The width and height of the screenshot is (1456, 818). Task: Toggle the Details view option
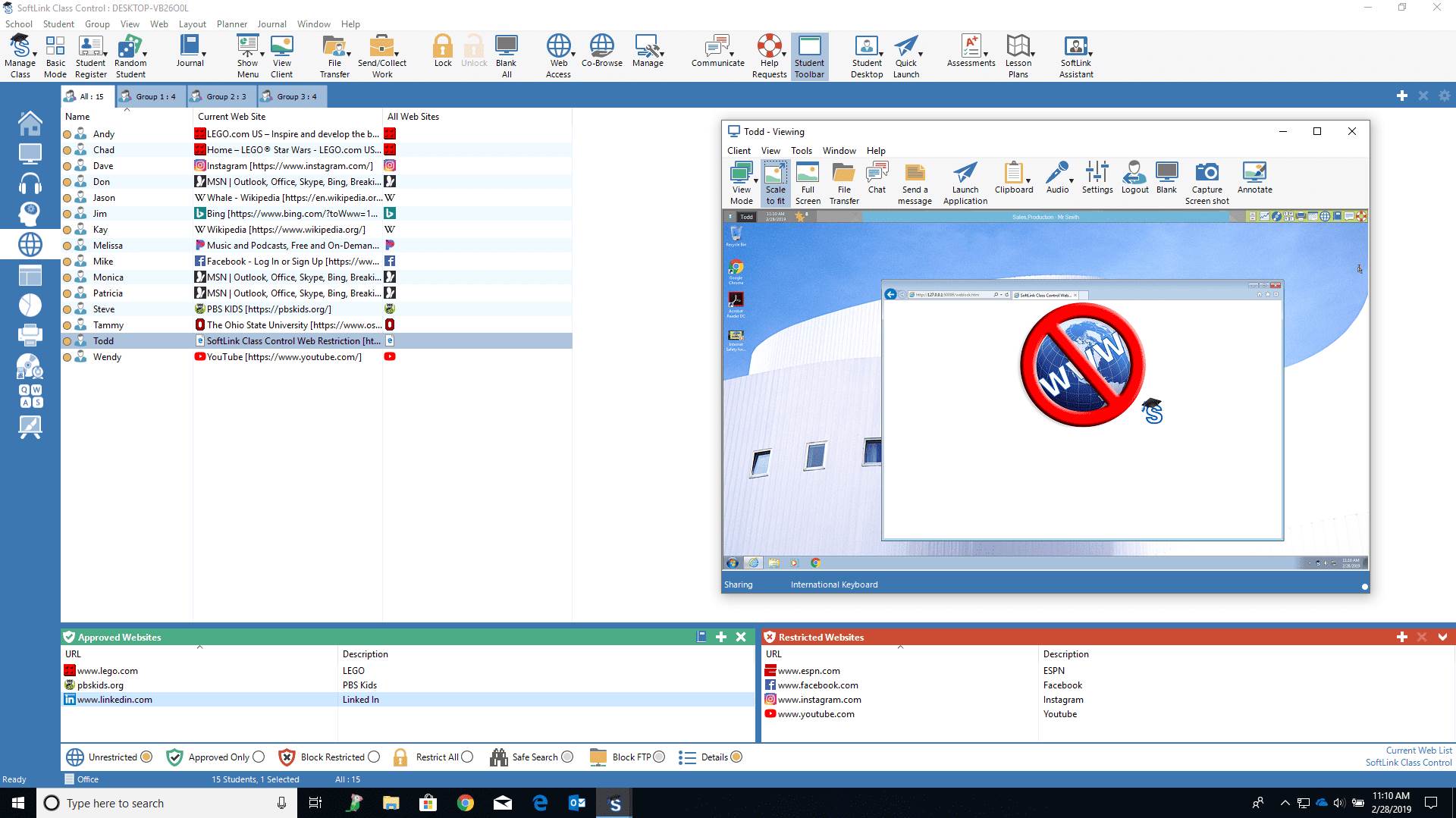tap(736, 757)
